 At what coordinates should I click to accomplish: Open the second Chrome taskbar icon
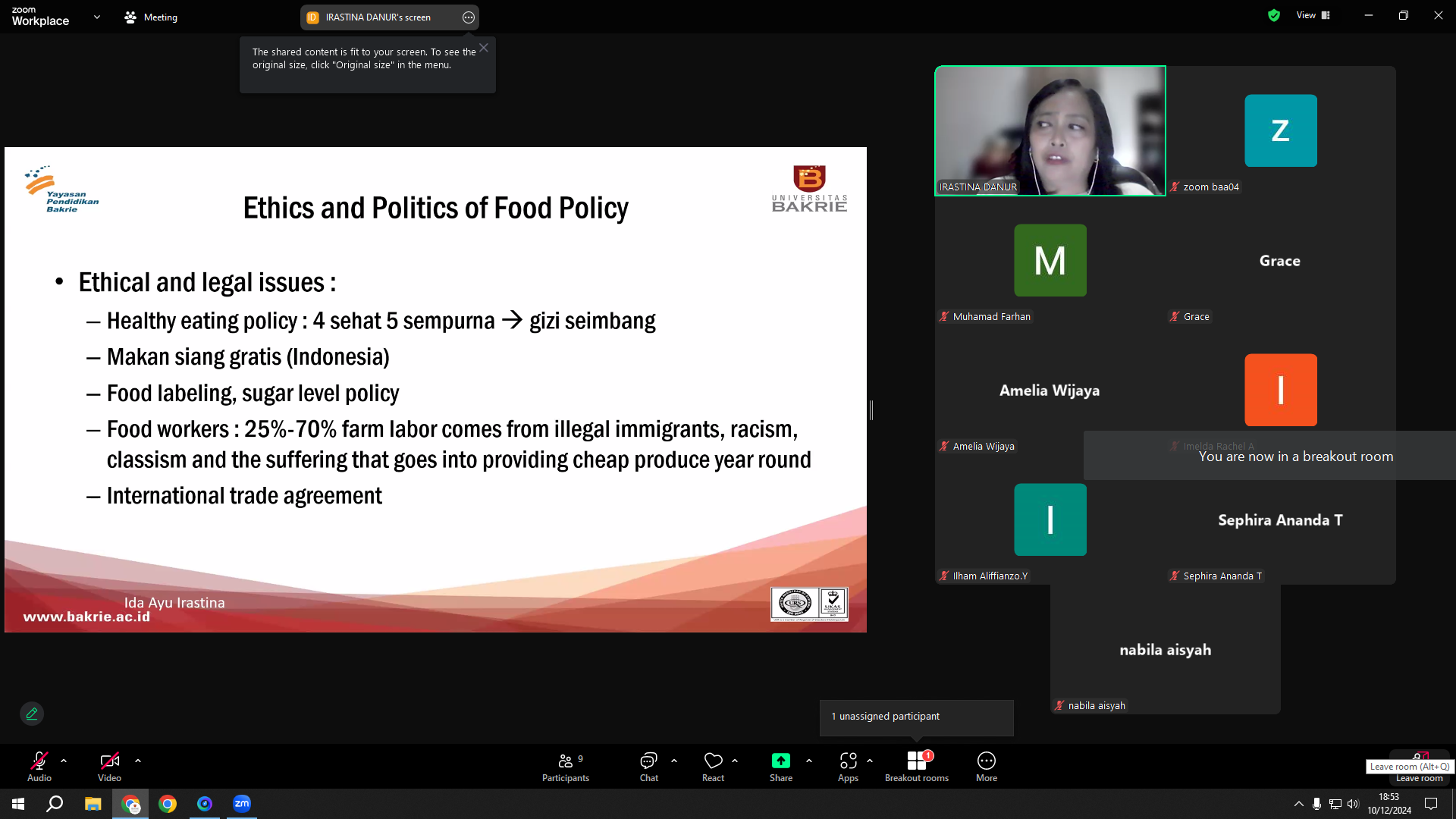[168, 804]
